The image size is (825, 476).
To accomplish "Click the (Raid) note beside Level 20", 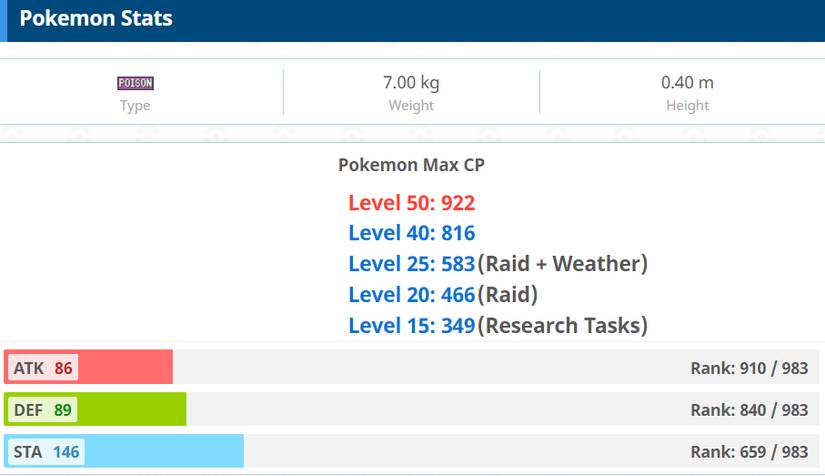I will pos(508,295).
